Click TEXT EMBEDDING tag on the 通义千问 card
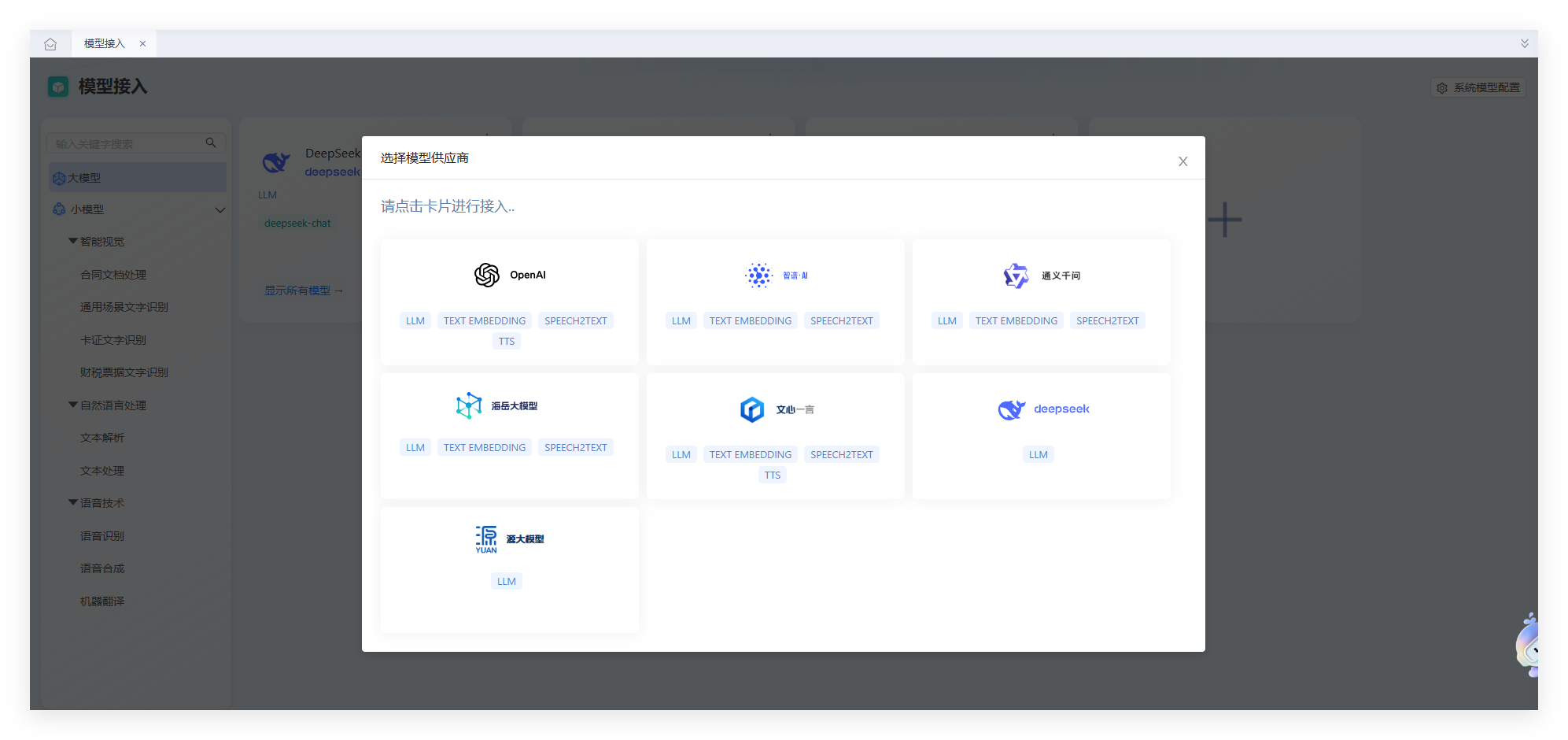The image size is (1568, 740). coord(1016,321)
